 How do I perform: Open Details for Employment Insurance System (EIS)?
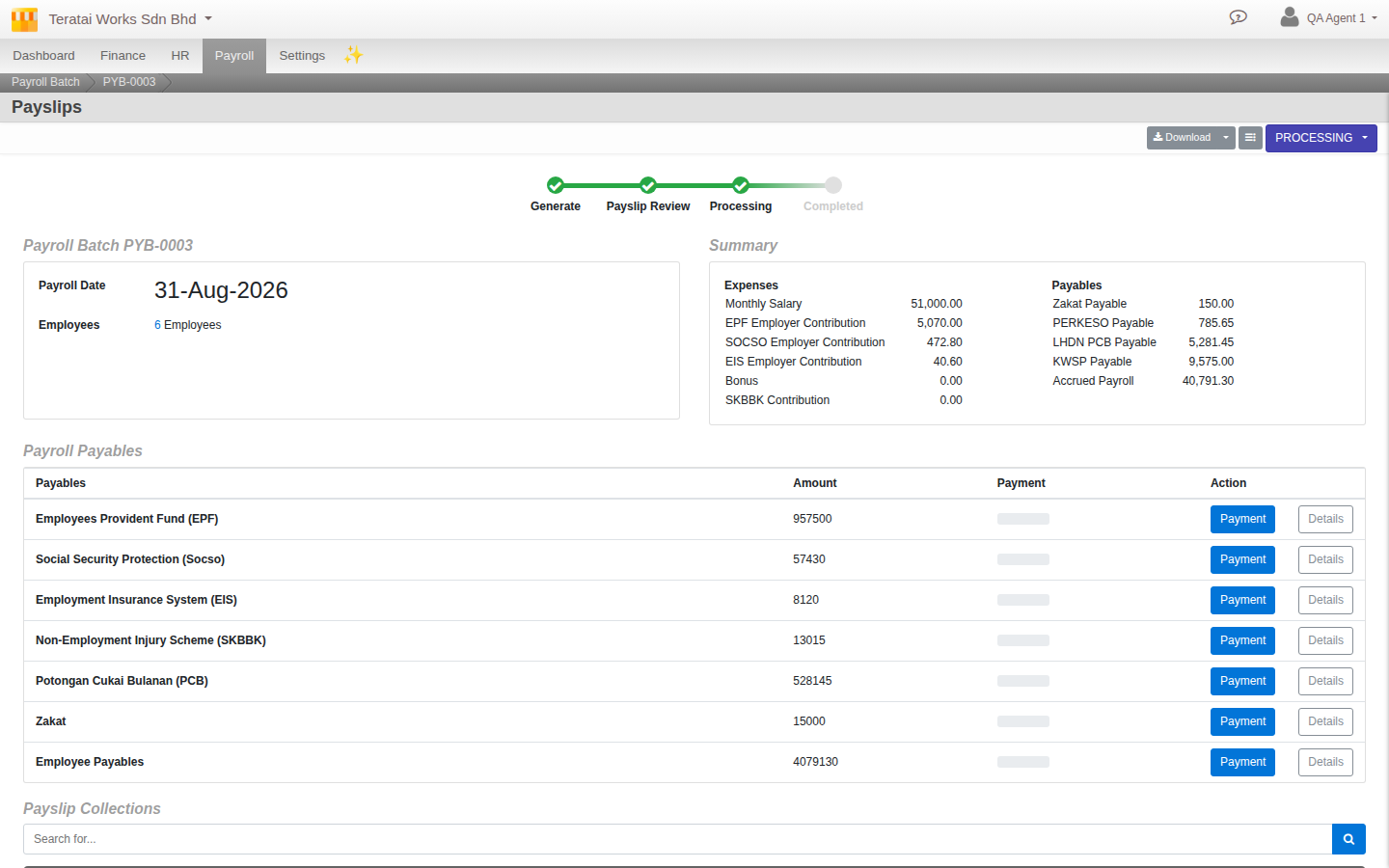click(1325, 600)
